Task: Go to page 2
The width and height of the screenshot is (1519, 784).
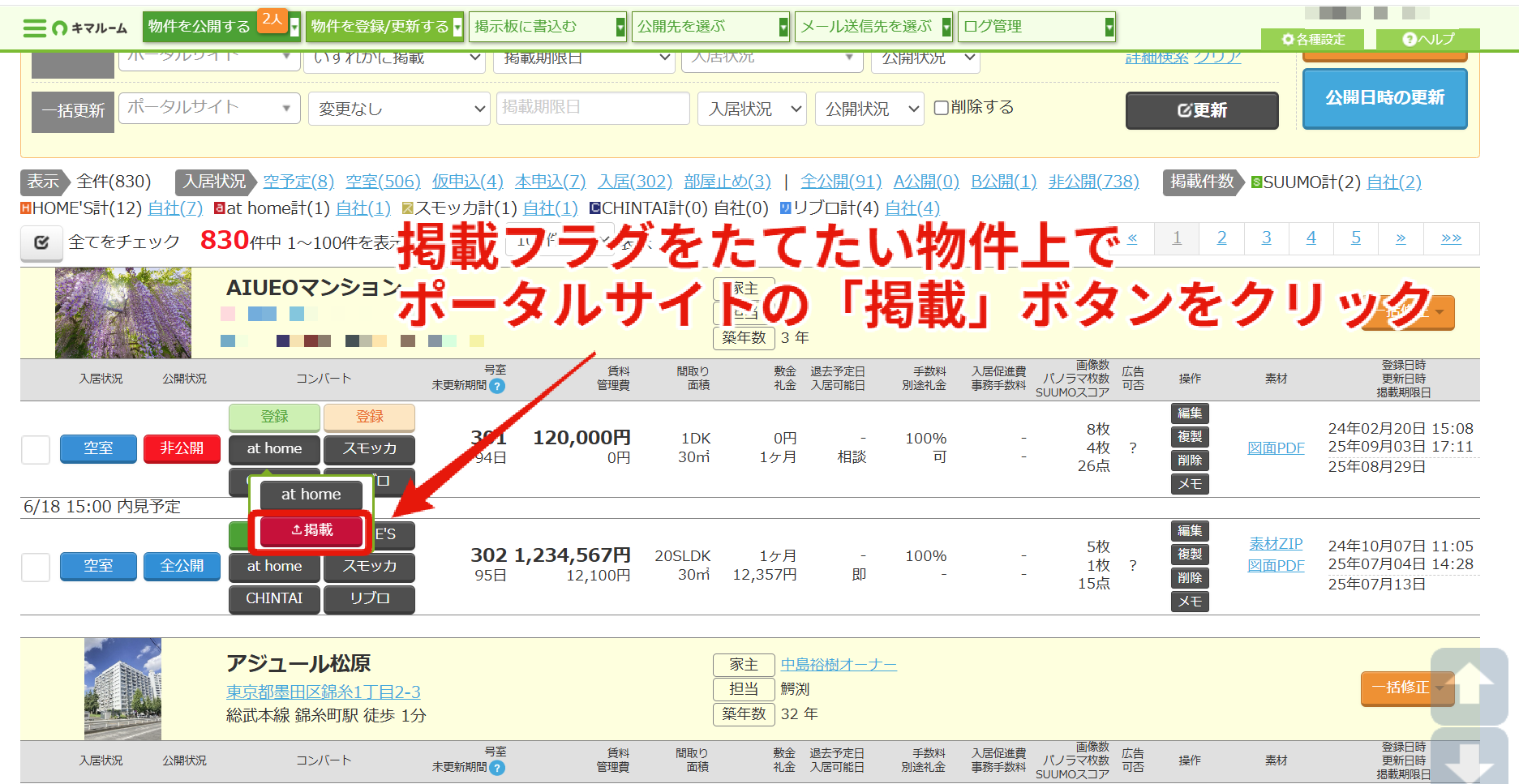Action: point(1221,238)
